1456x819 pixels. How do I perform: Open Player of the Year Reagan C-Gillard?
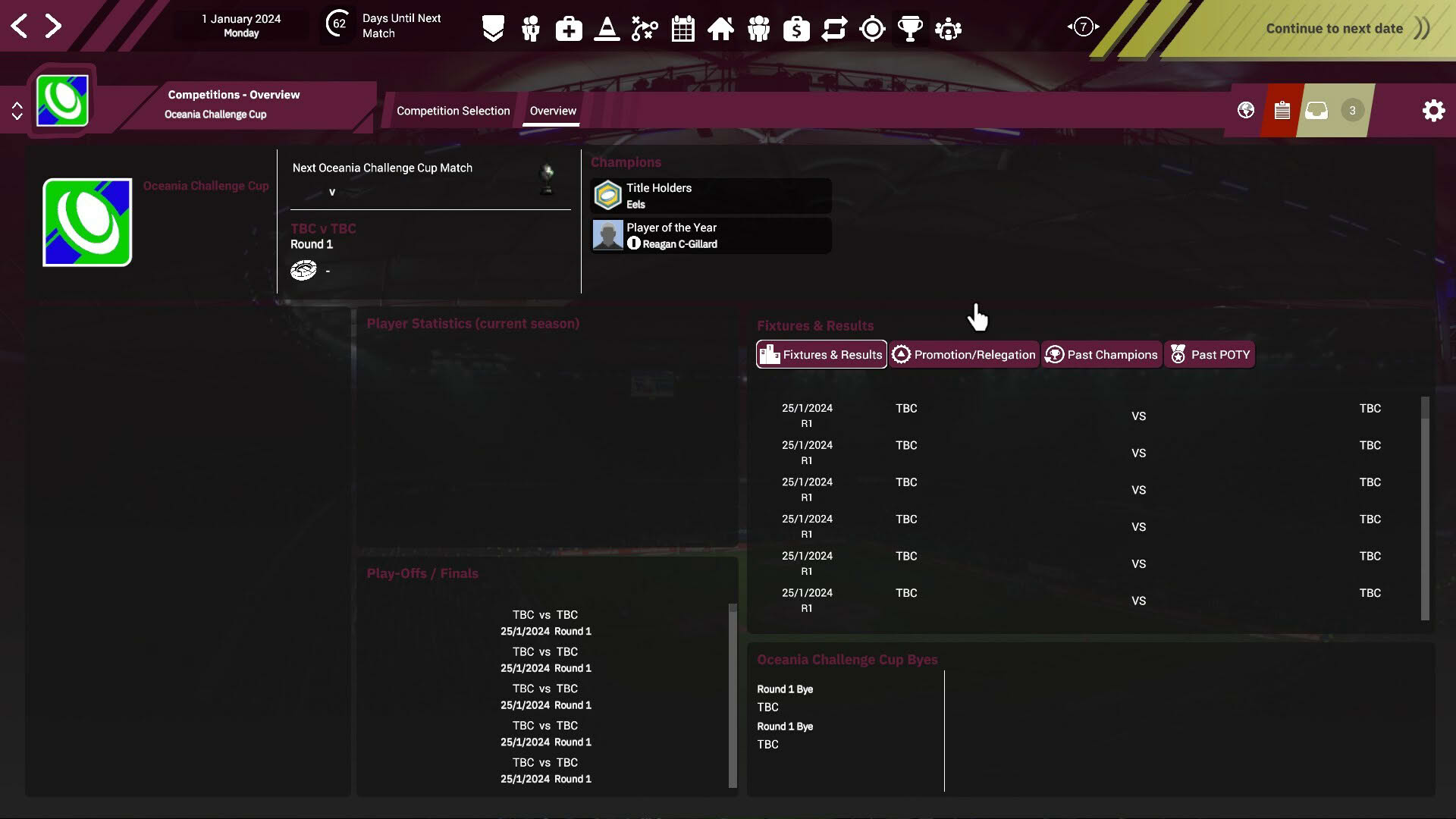click(x=711, y=235)
